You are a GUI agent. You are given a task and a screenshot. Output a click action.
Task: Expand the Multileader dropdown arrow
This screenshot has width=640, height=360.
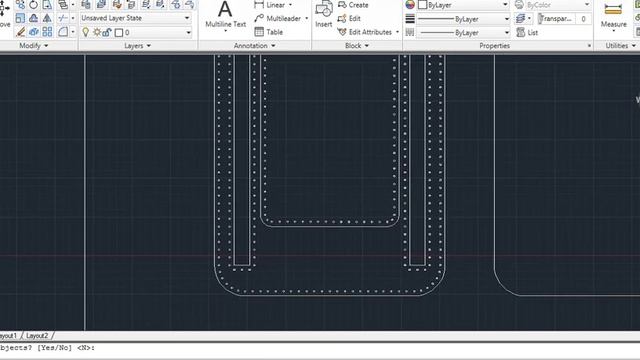pos(307,18)
